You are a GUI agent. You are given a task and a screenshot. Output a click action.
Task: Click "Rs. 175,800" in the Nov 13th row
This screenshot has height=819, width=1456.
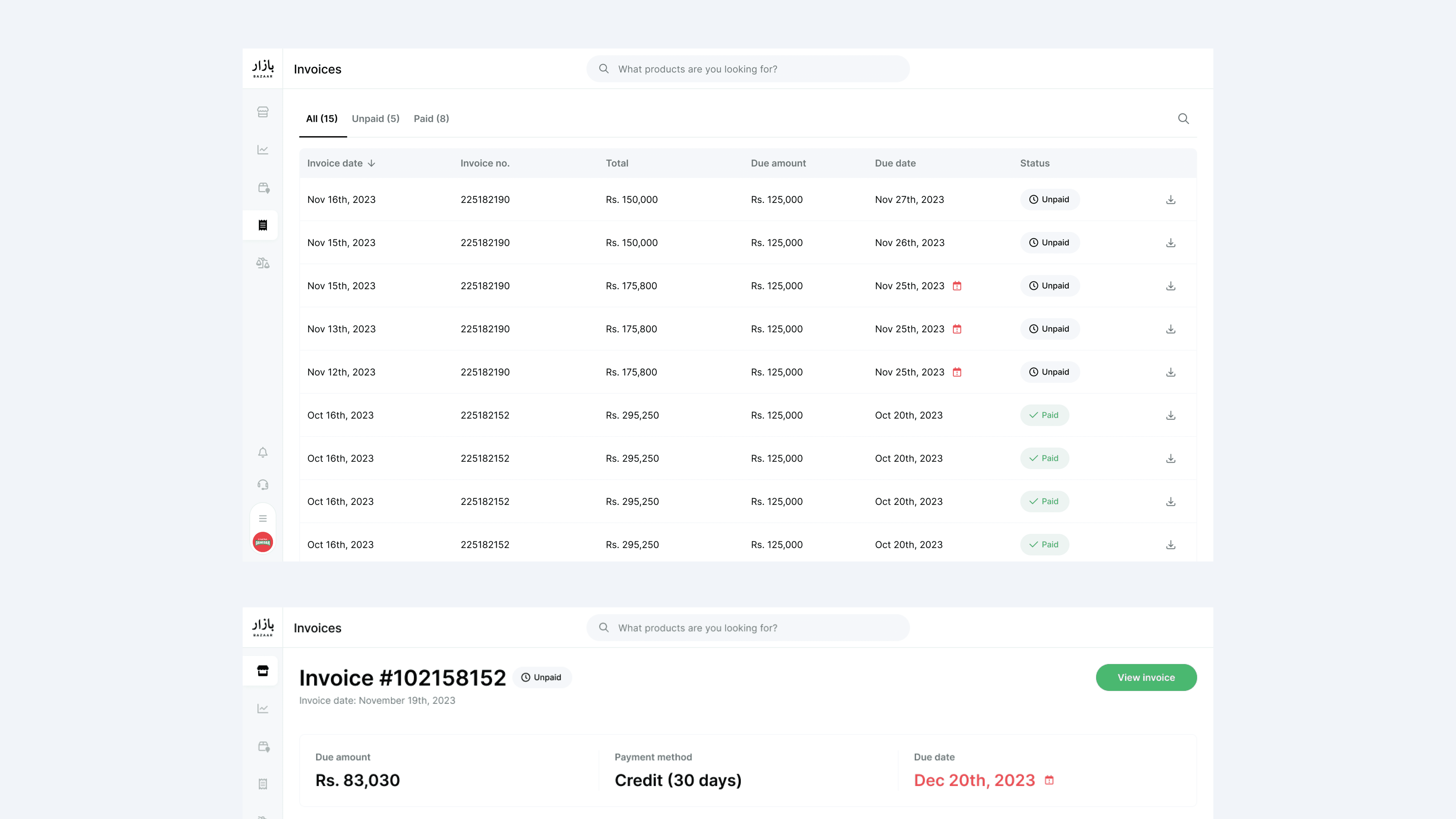631,329
